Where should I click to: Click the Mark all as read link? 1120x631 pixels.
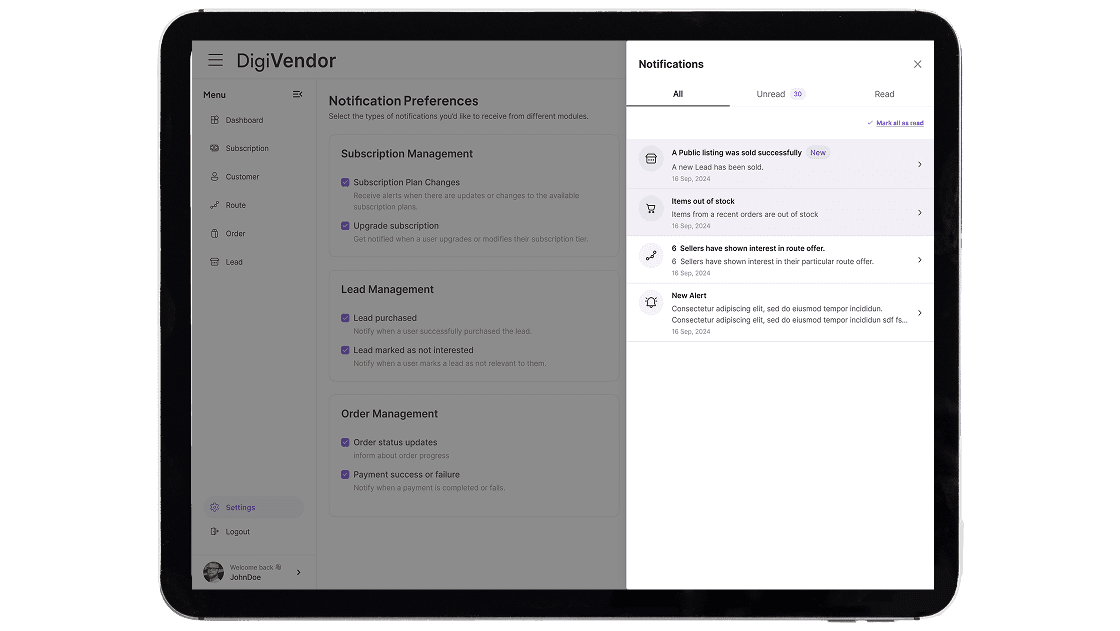click(895, 121)
